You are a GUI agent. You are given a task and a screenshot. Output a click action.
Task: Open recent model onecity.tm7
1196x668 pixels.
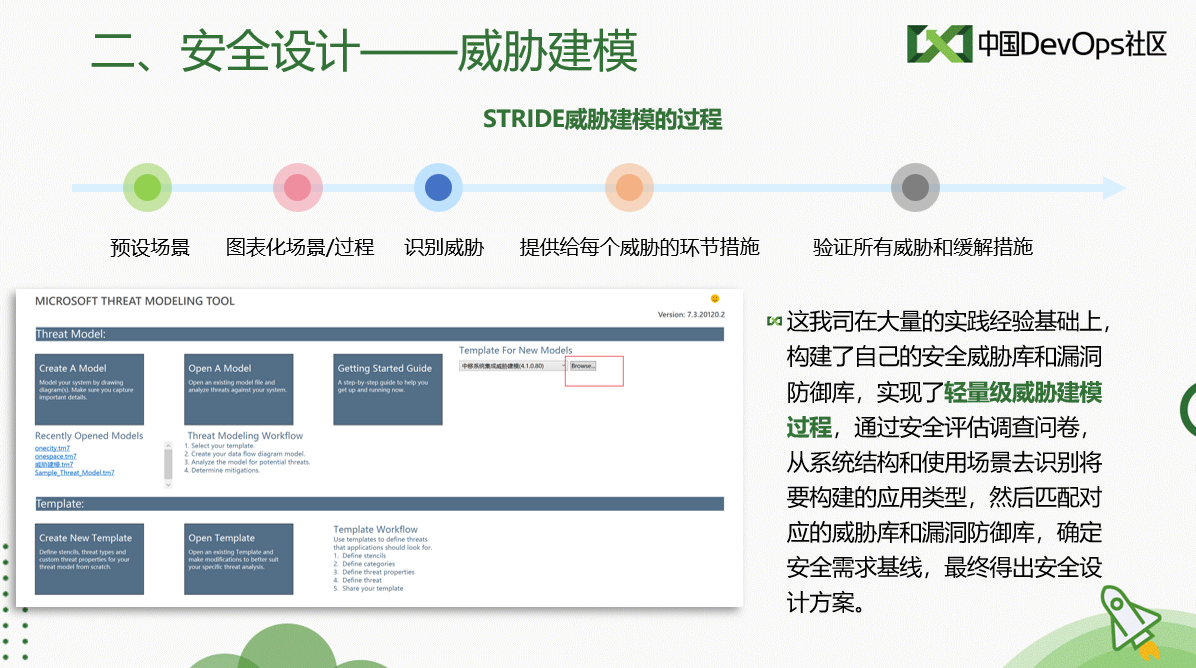pyautogui.click(x=52, y=448)
